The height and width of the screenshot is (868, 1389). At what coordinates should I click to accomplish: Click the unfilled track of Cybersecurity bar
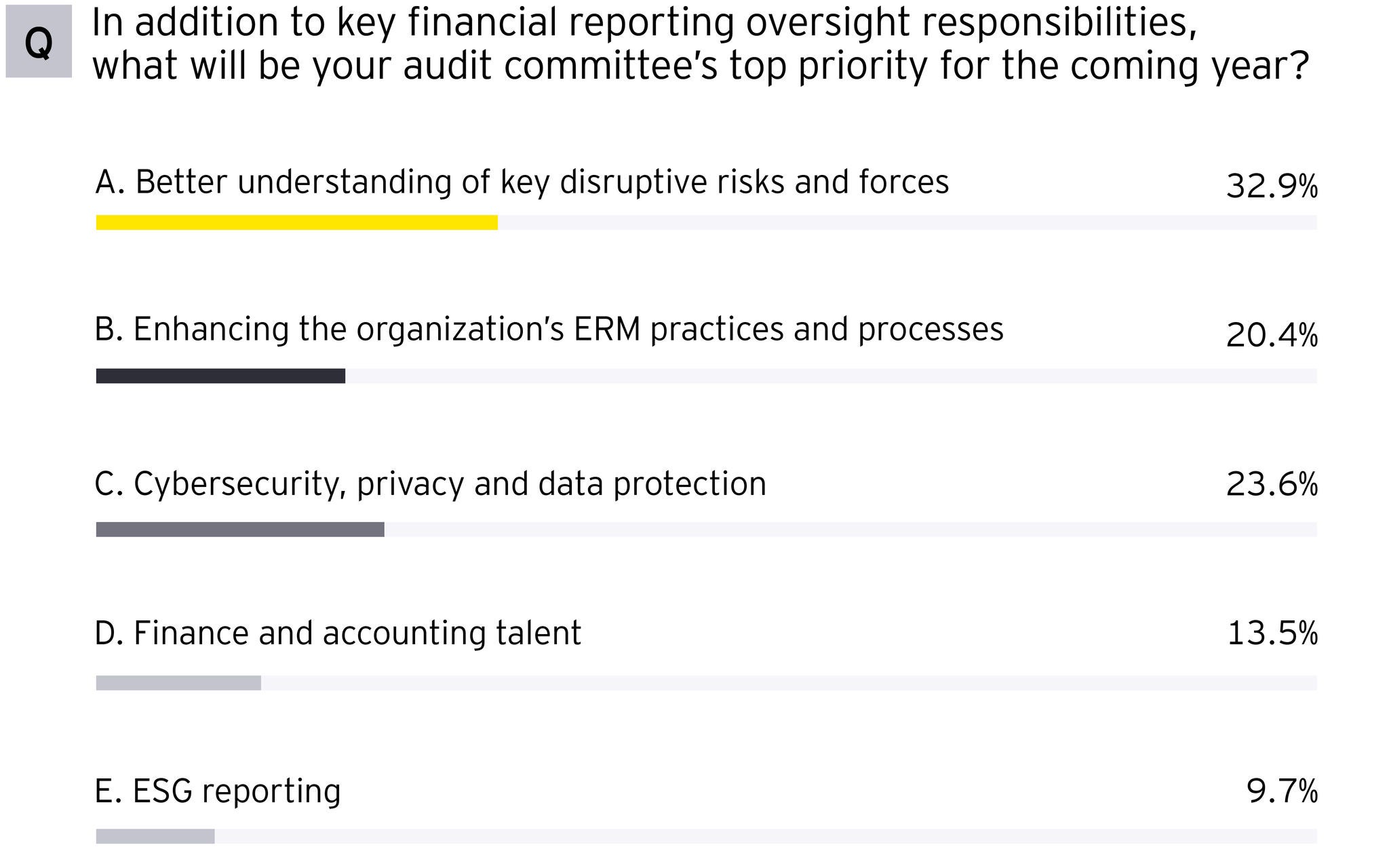tap(850, 530)
